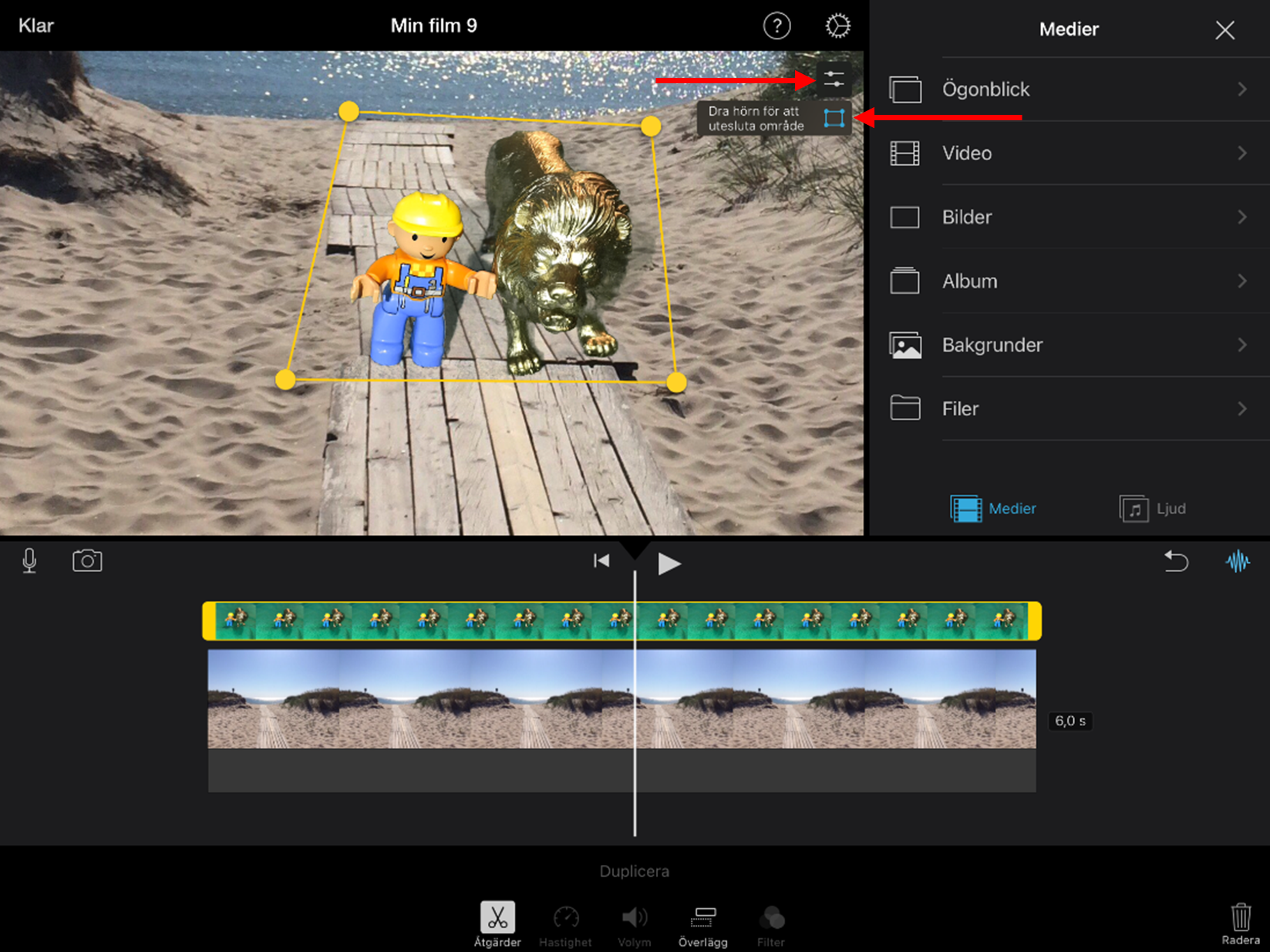Select the blue mask corners tool
Viewport: 1270px width, 952px height.
coord(834,118)
